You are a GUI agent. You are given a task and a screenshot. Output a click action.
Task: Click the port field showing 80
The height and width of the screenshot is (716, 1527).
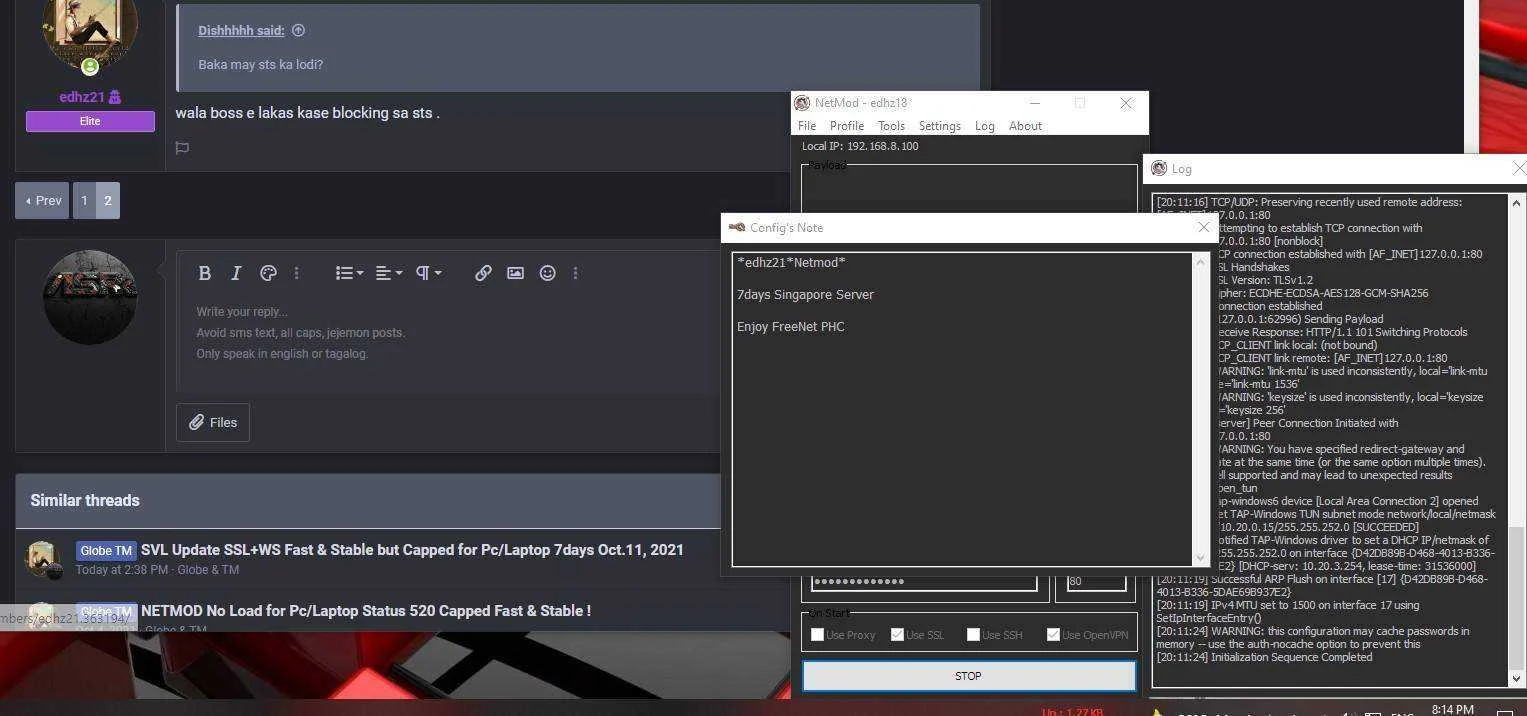point(1095,581)
